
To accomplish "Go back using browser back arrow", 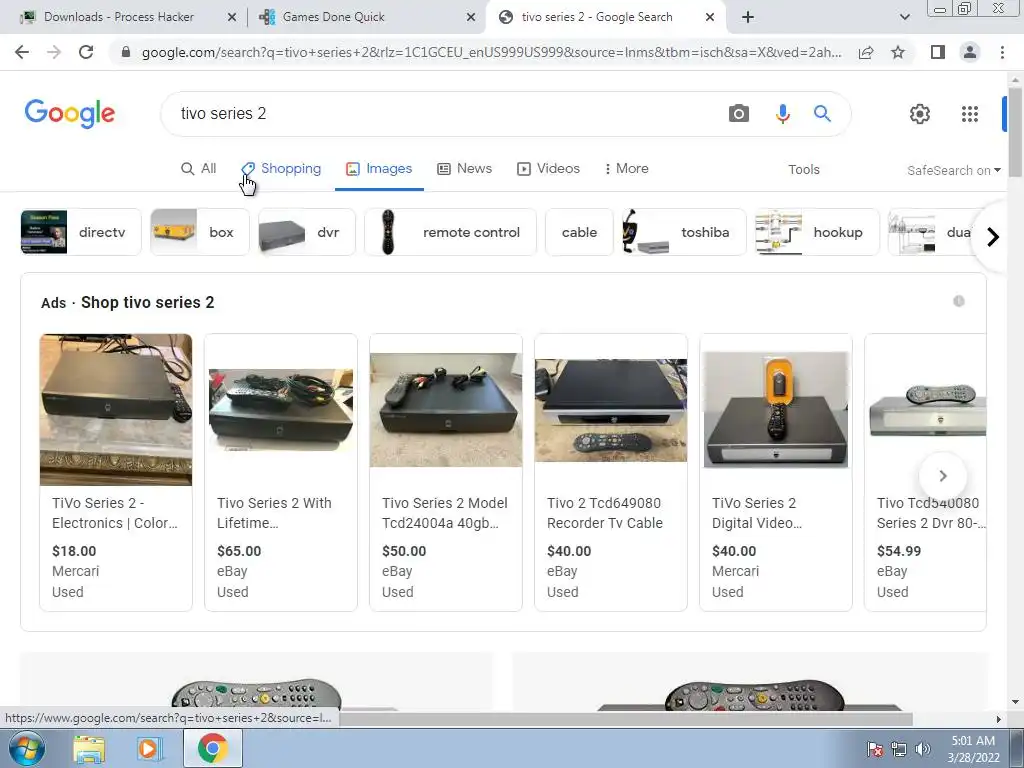I will pos(22,52).
